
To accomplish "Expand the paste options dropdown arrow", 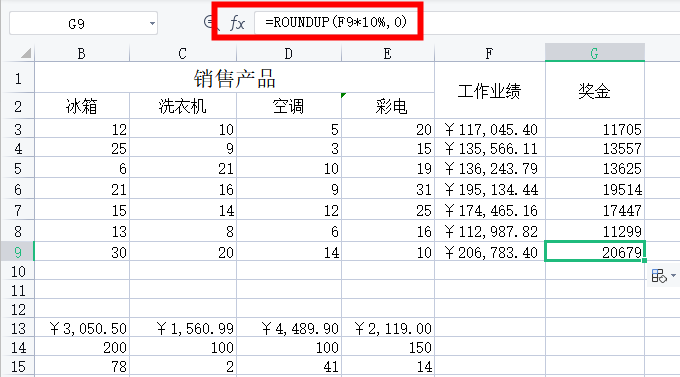I will coord(673,275).
